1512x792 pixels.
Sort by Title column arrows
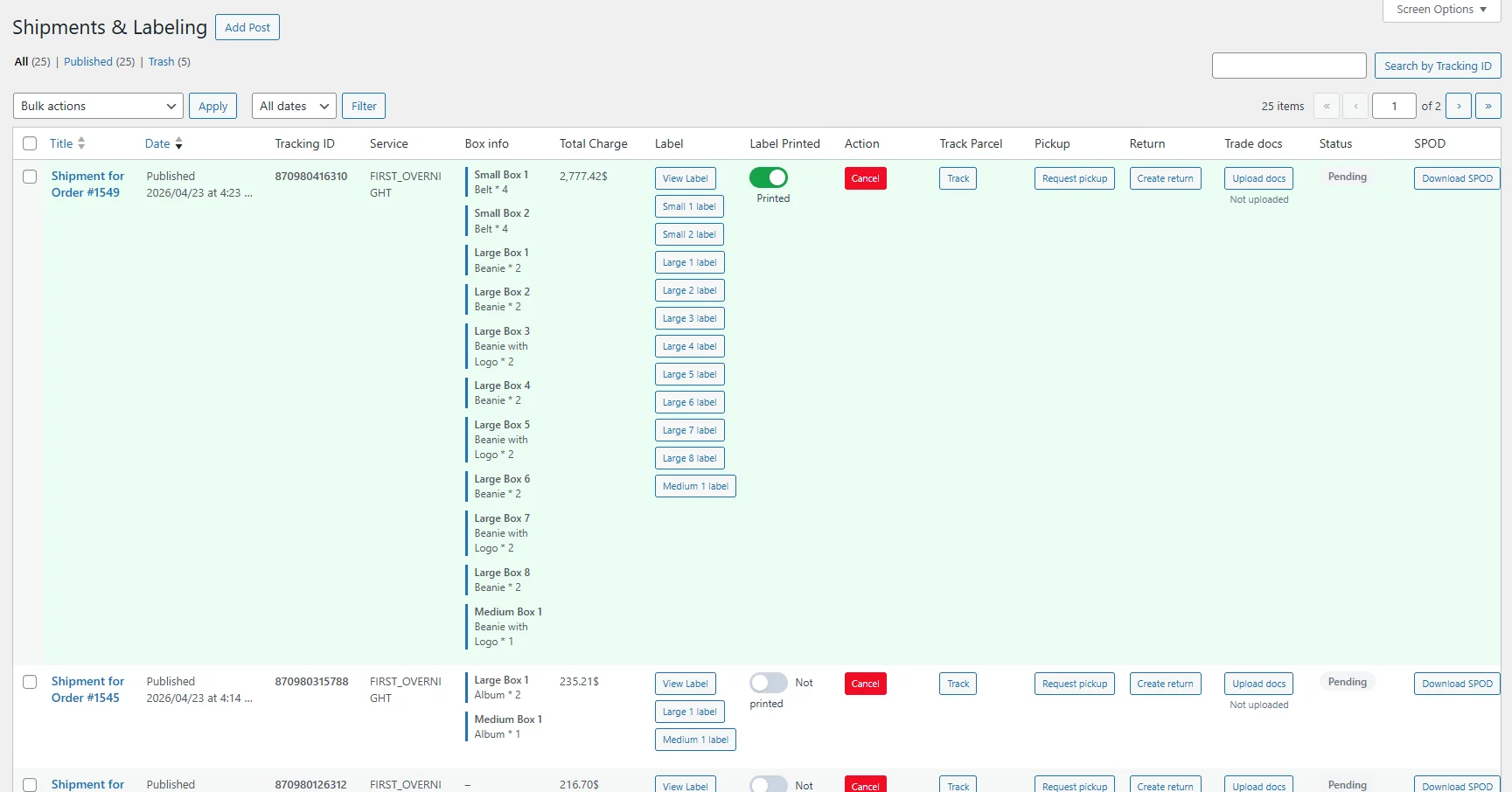81,143
